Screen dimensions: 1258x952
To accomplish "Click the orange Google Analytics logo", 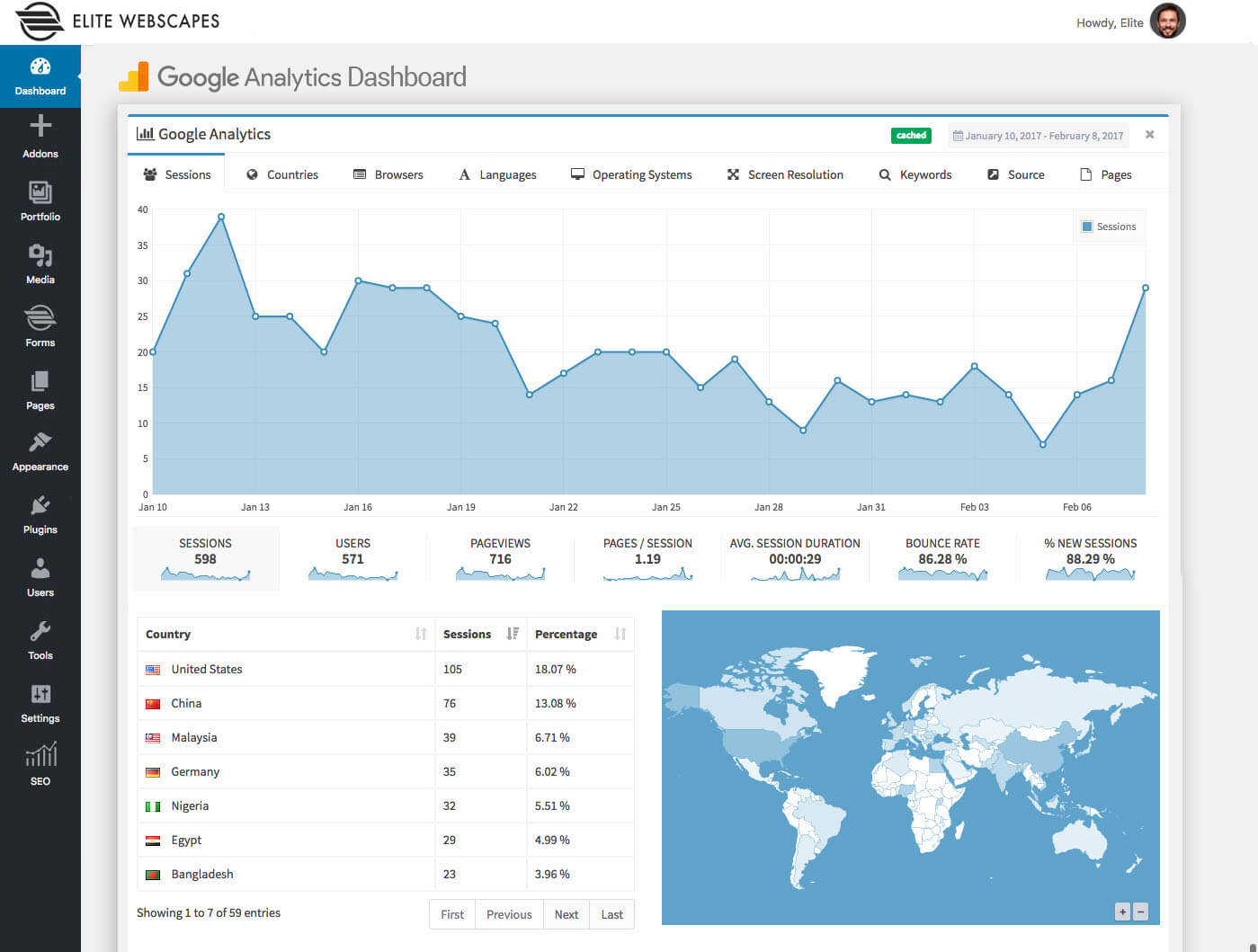I will [134, 77].
